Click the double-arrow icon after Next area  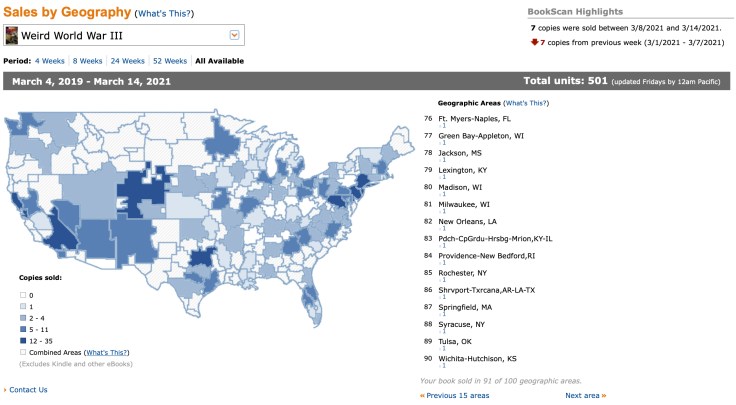click(x=604, y=395)
